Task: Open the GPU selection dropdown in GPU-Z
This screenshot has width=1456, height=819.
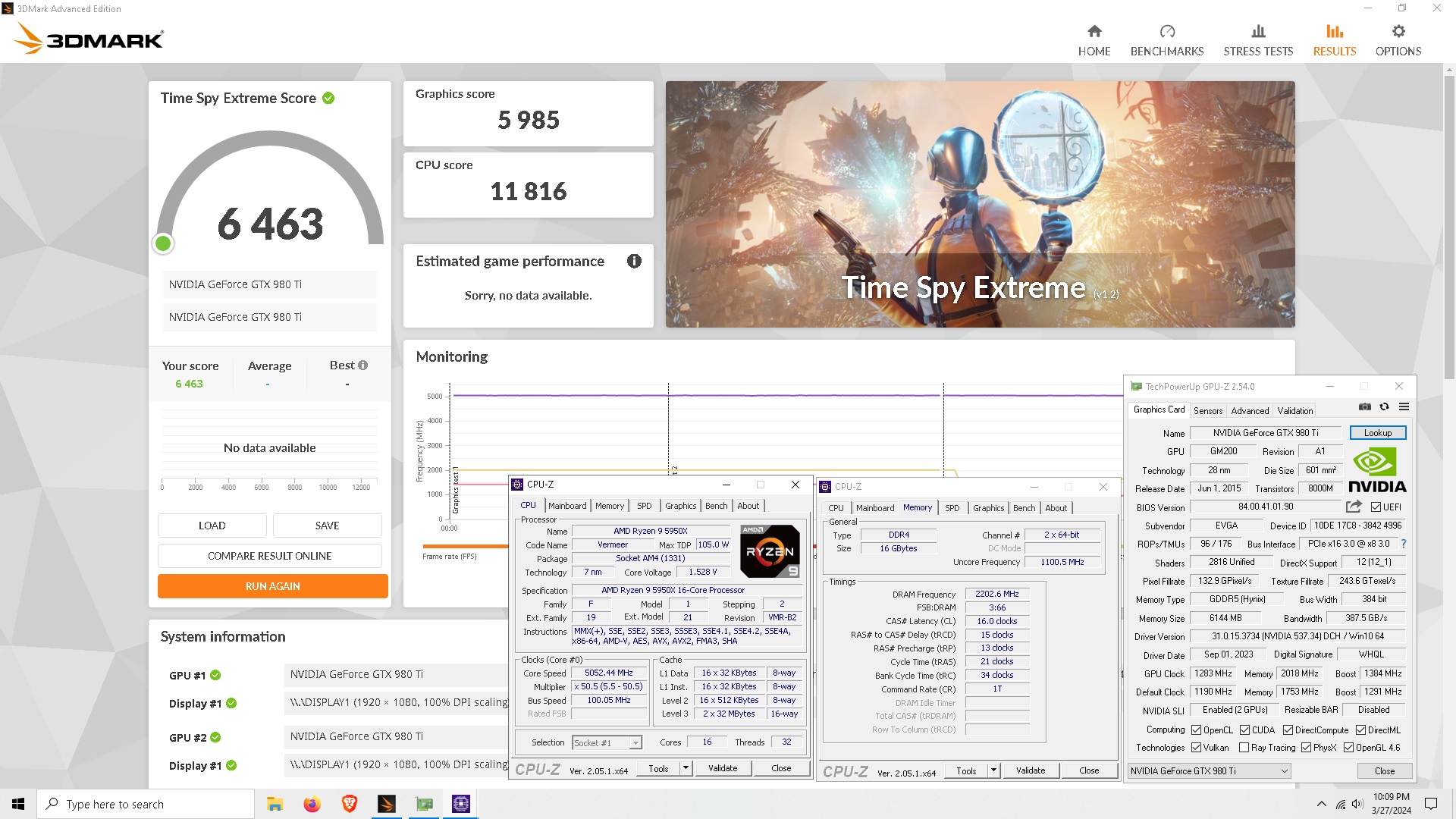Action: 1209,771
